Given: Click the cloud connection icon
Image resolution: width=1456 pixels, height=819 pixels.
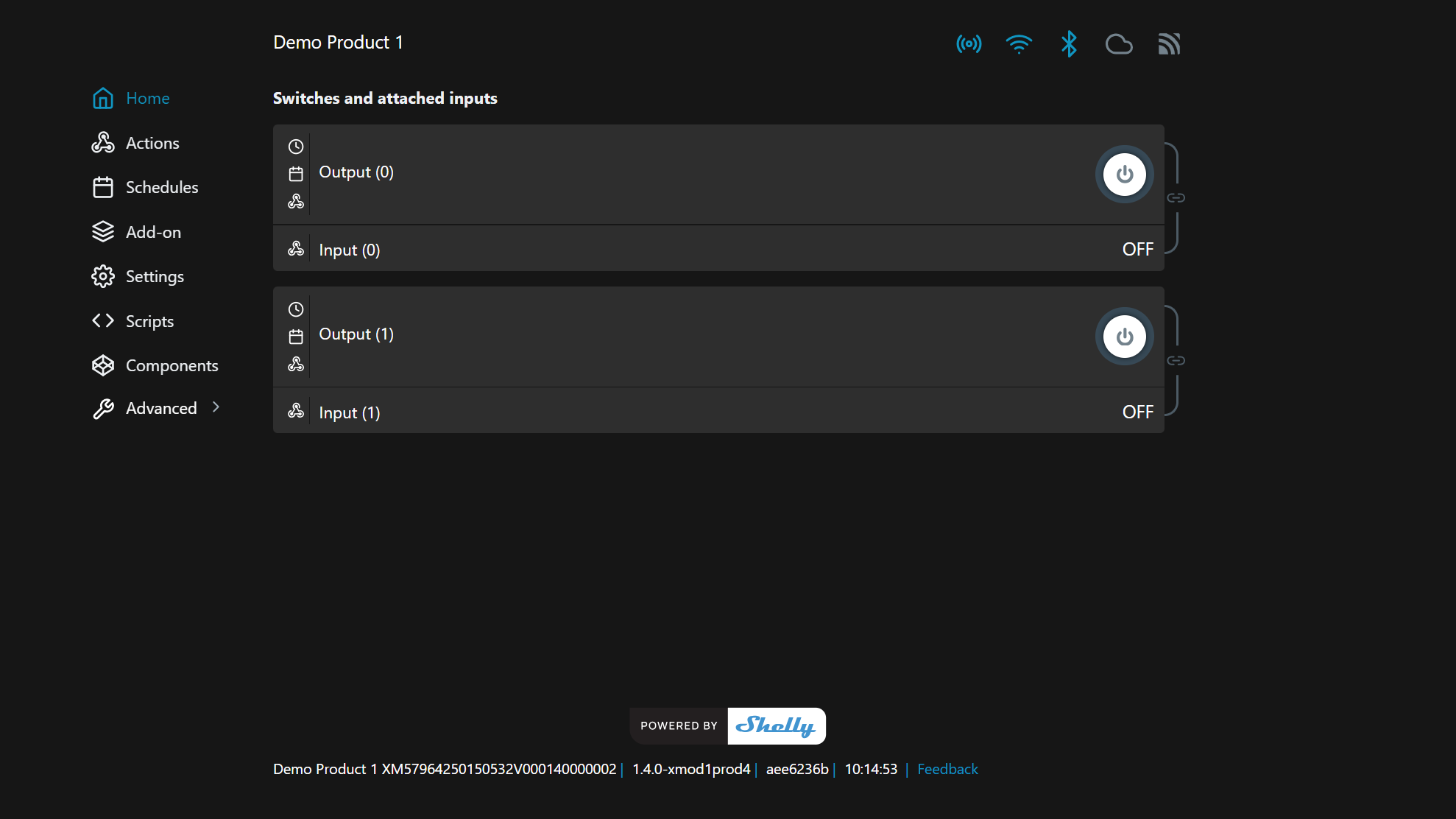Looking at the screenshot, I should tap(1119, 44).
